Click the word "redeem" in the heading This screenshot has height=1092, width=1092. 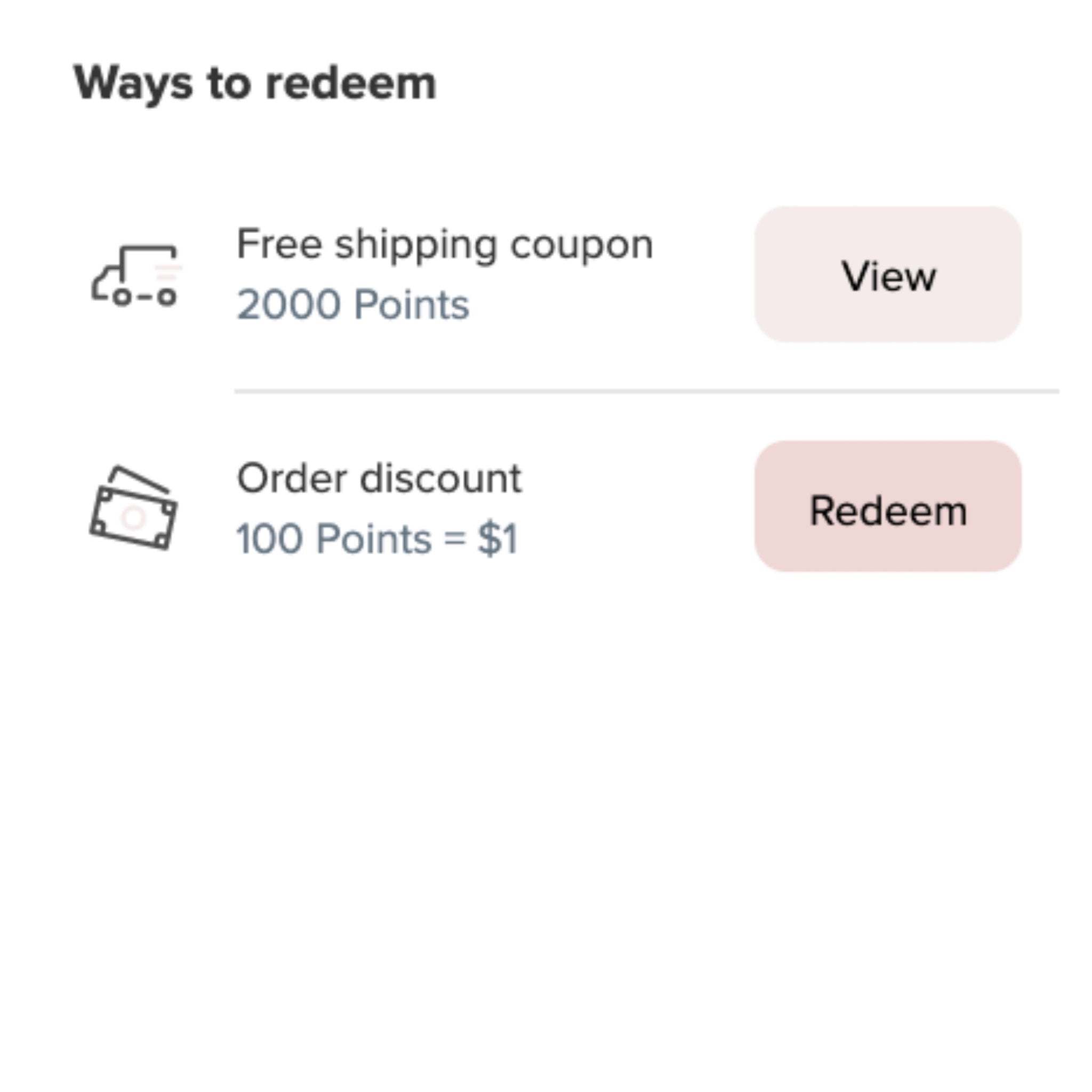tap(351, 84)
